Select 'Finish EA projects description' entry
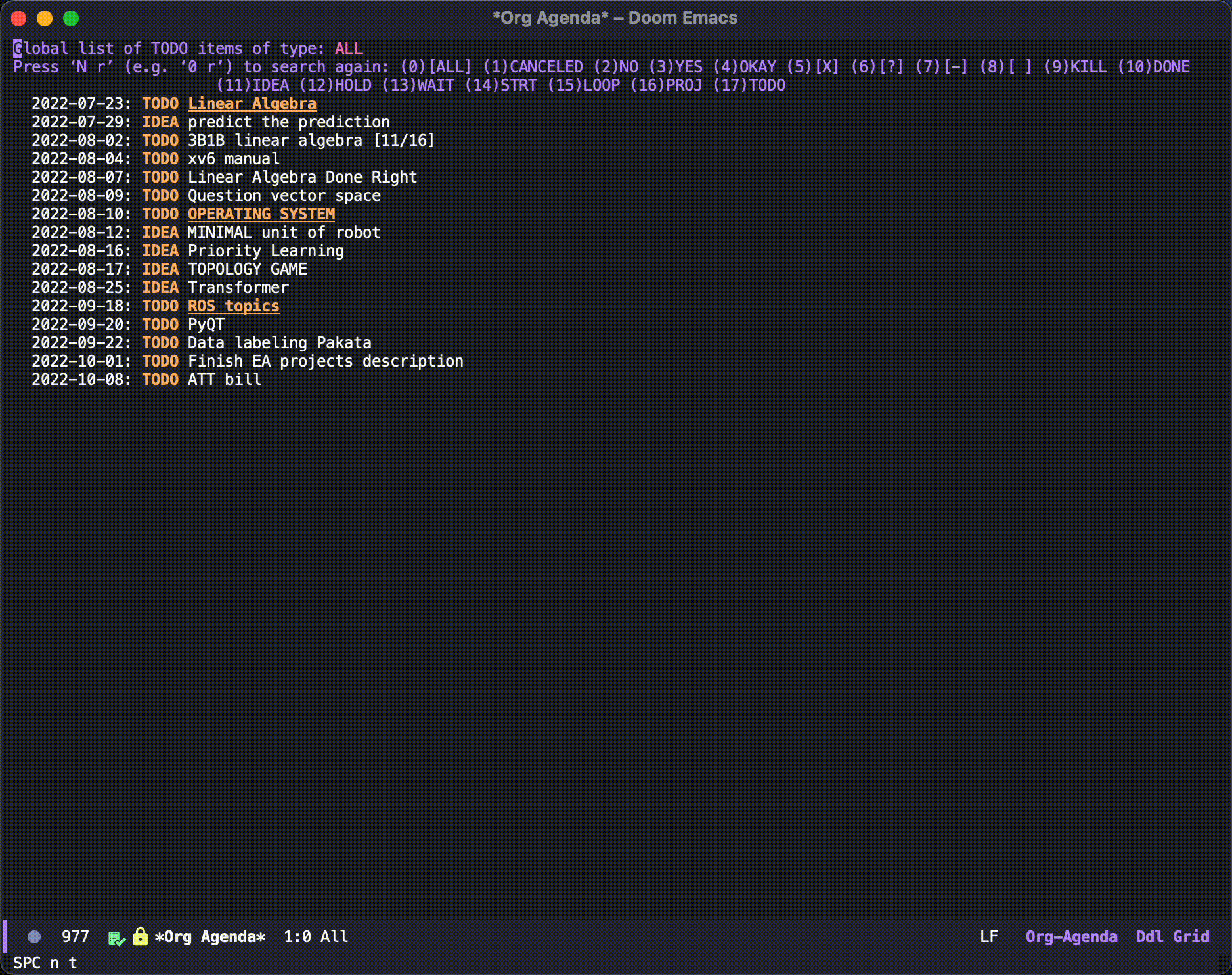 click(x=326, y=361)
